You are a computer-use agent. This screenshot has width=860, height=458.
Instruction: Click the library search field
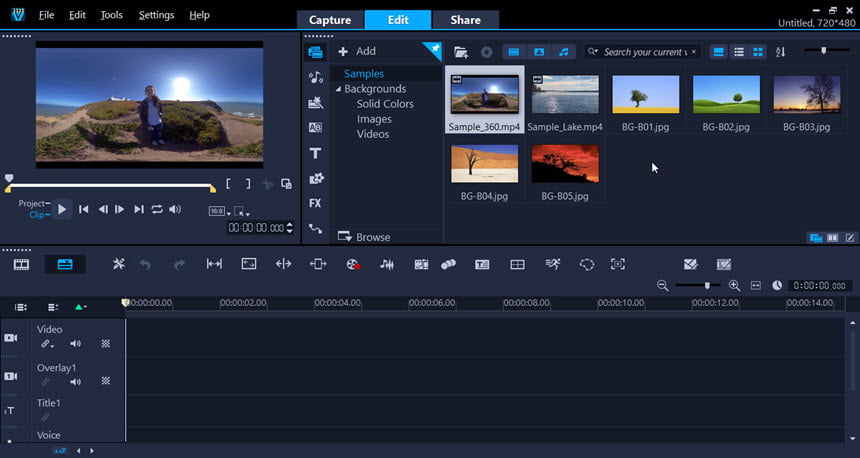643,52
